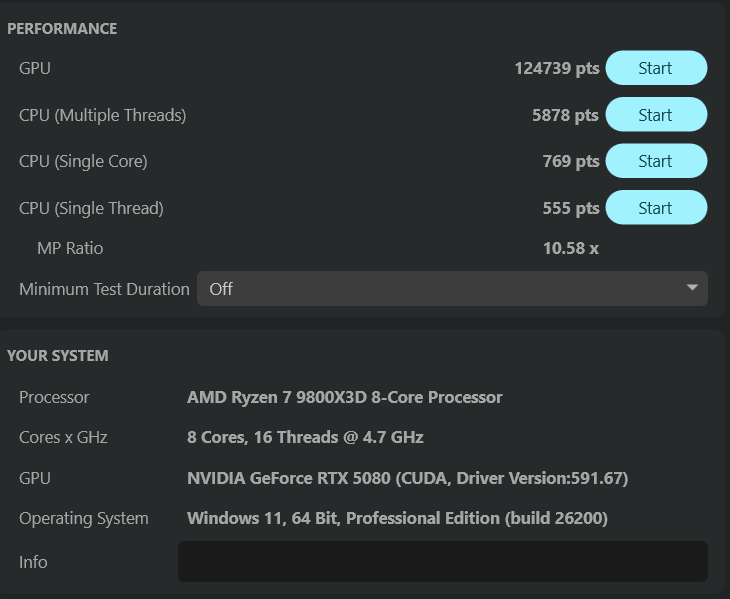
Task: Start the CPU (Multiple Threads) test
Action: 656,114
